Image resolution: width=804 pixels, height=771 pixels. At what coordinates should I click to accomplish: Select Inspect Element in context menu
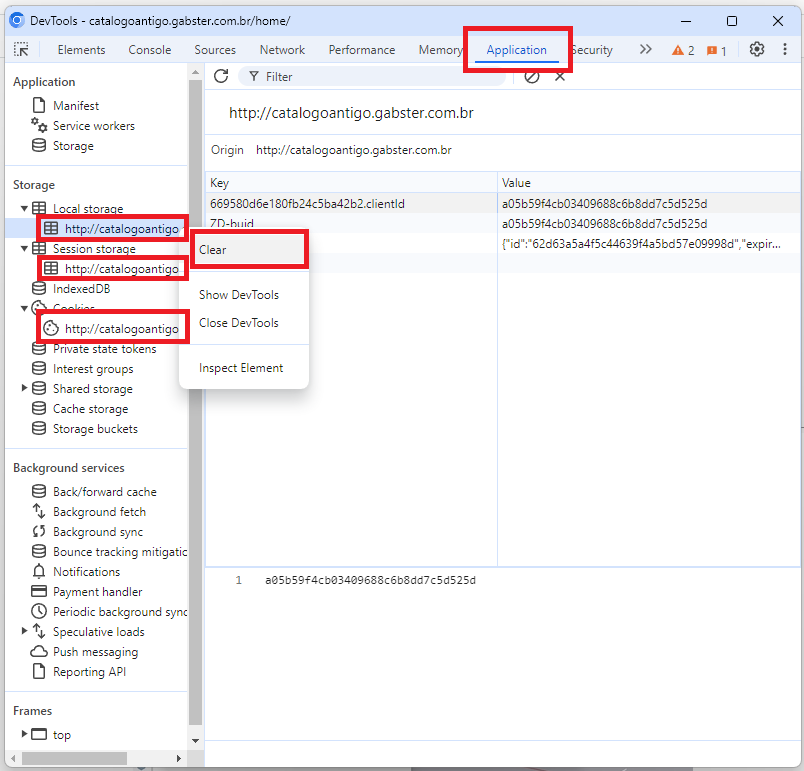[x=241, y=368]
